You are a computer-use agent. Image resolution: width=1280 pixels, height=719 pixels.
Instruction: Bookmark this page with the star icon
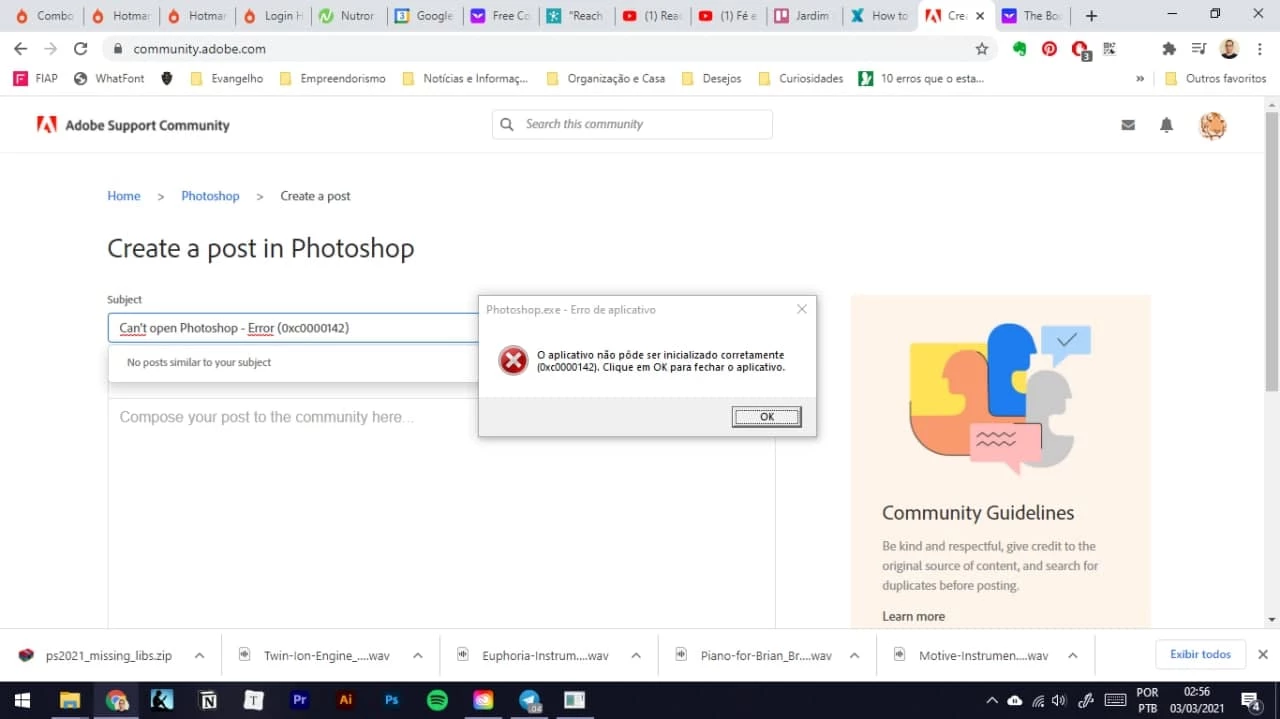[x=981, y=48]
